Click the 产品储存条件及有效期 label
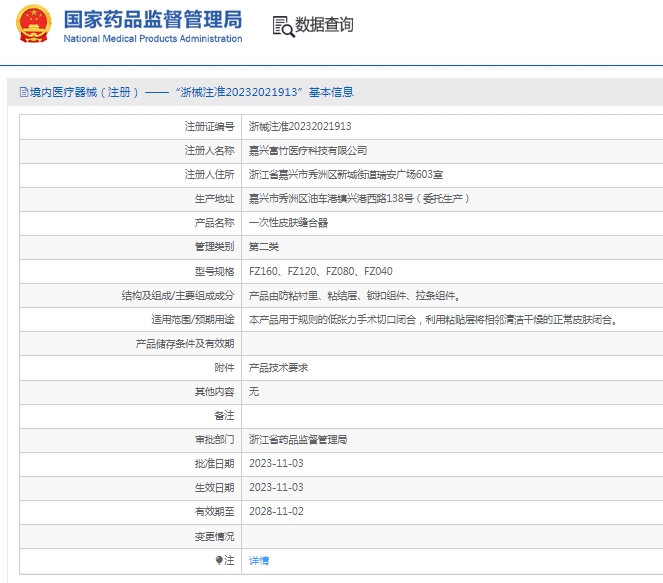Image resolution: width=663 pixels, height=583 pixels. (185, 344)
